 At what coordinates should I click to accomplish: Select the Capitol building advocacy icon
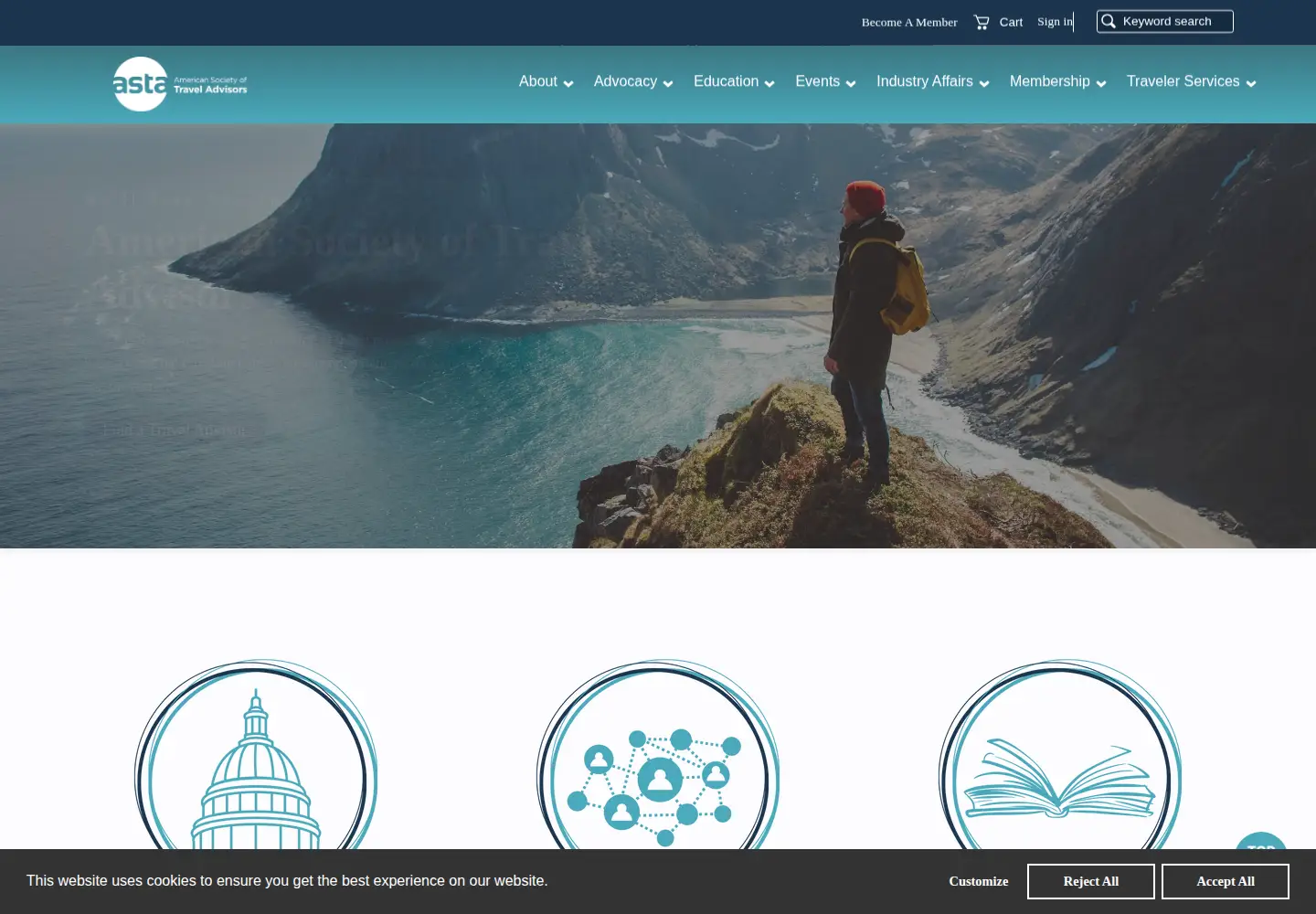coord(256,755)
